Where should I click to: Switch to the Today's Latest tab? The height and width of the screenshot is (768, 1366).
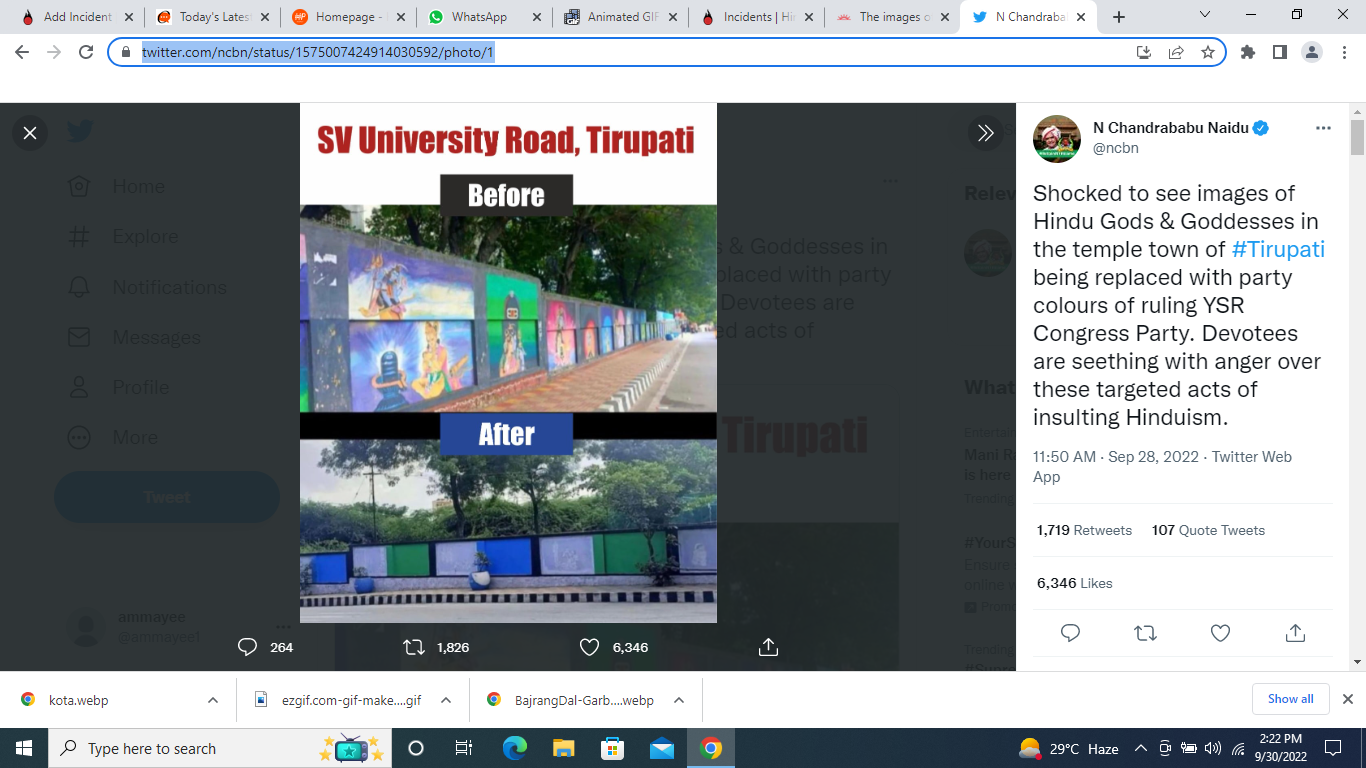[x=213, y=17]
